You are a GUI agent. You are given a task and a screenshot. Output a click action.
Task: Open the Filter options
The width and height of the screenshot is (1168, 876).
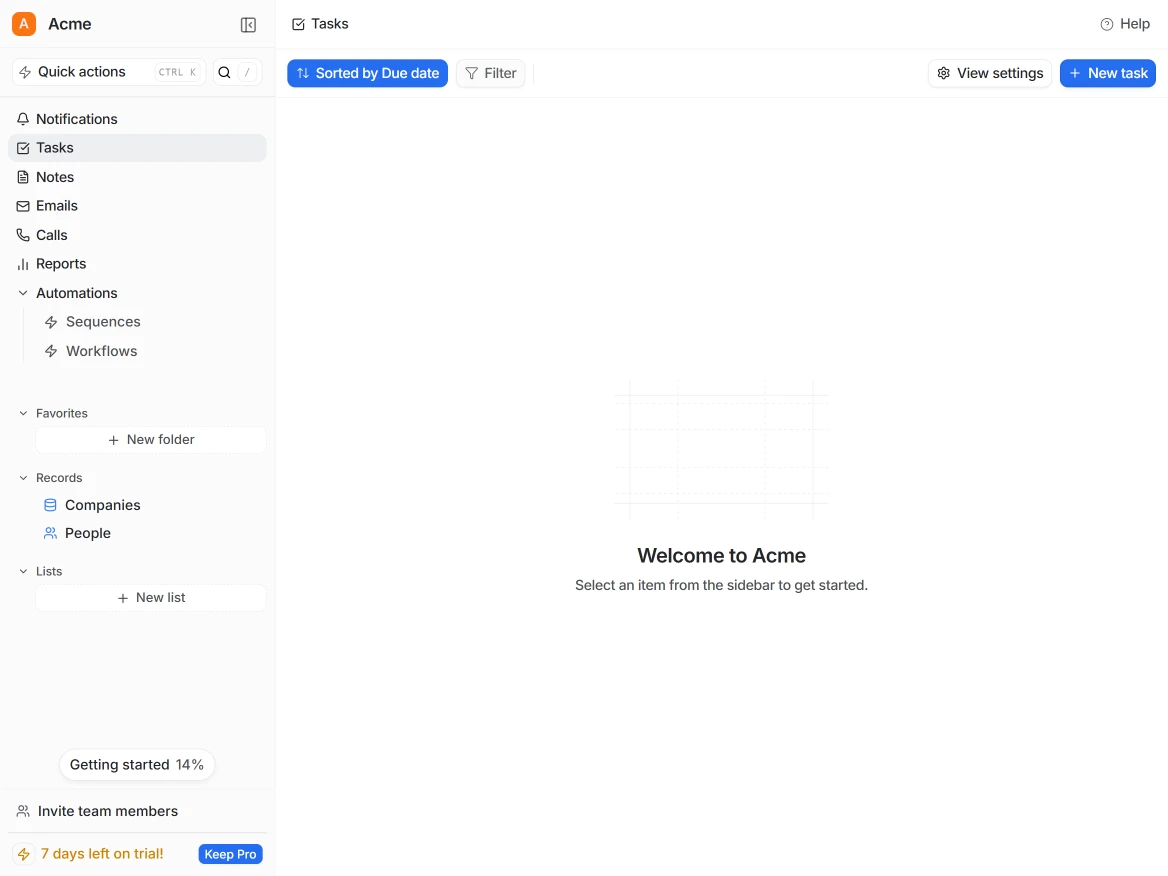click(x=490, y=73)
